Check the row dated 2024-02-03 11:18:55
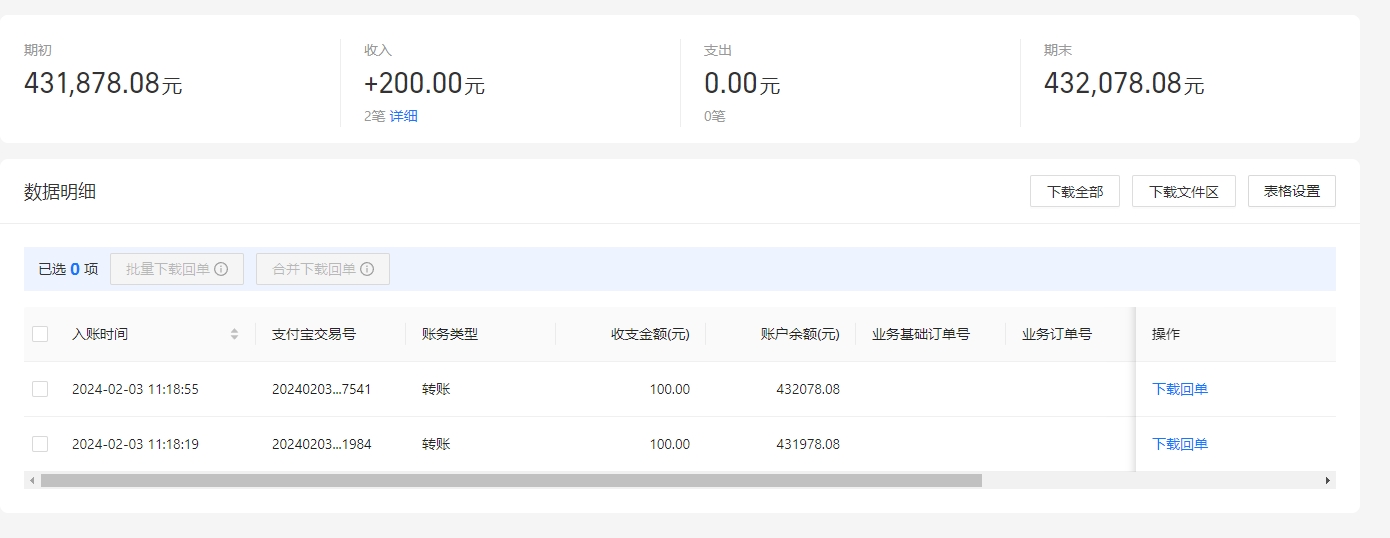 (x=40, y=389)
